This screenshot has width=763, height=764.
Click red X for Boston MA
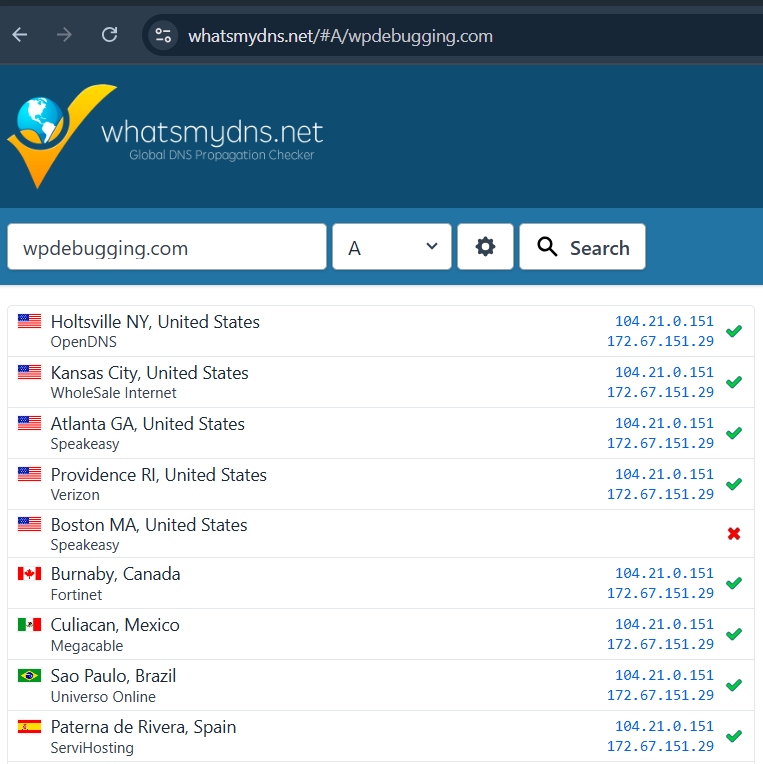(x=734, y=534)
